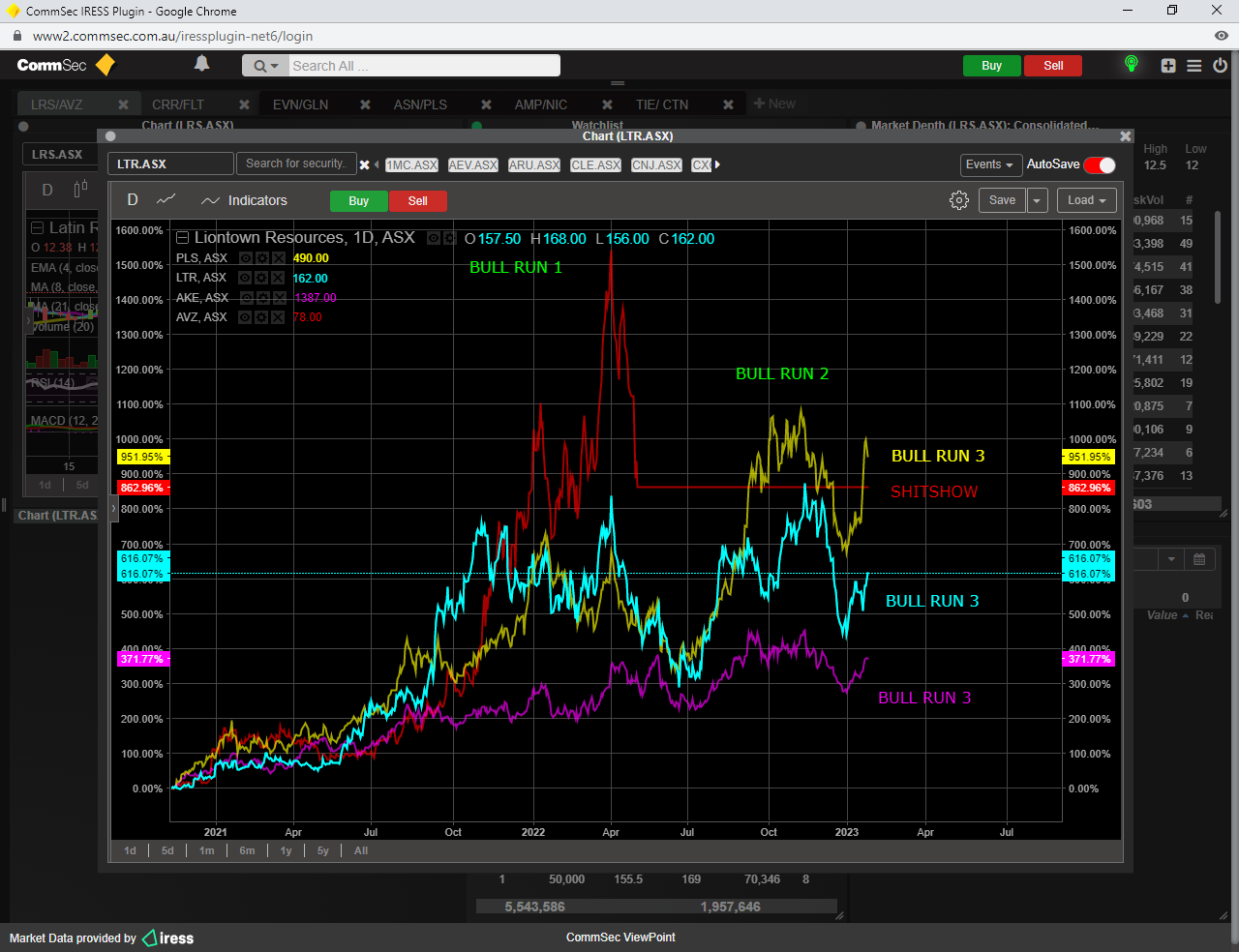
Task: Collapse the Liontown Resources legend
Action: coord(182,238)
